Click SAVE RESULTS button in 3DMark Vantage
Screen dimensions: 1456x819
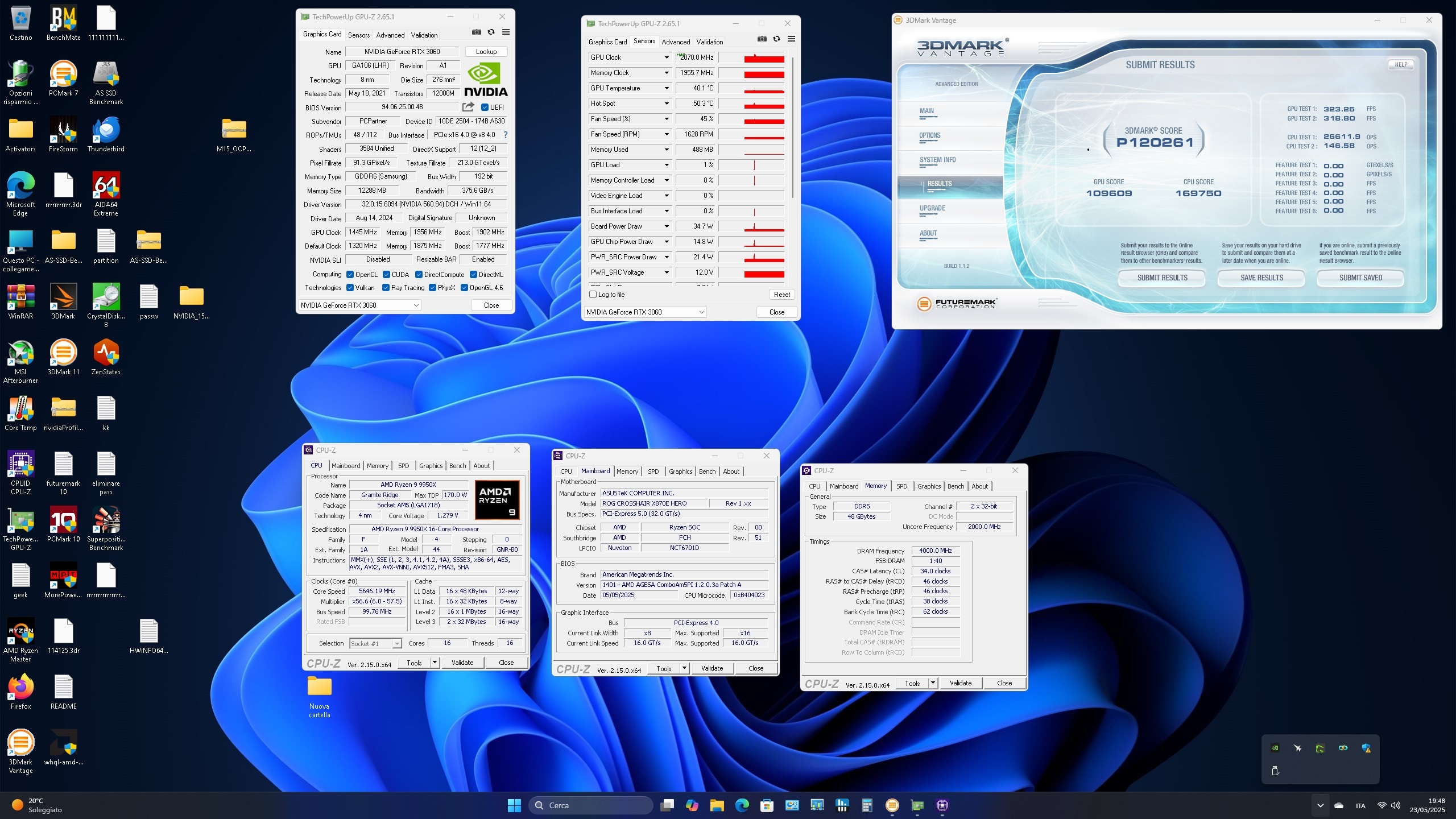(x=1261, y=278)
